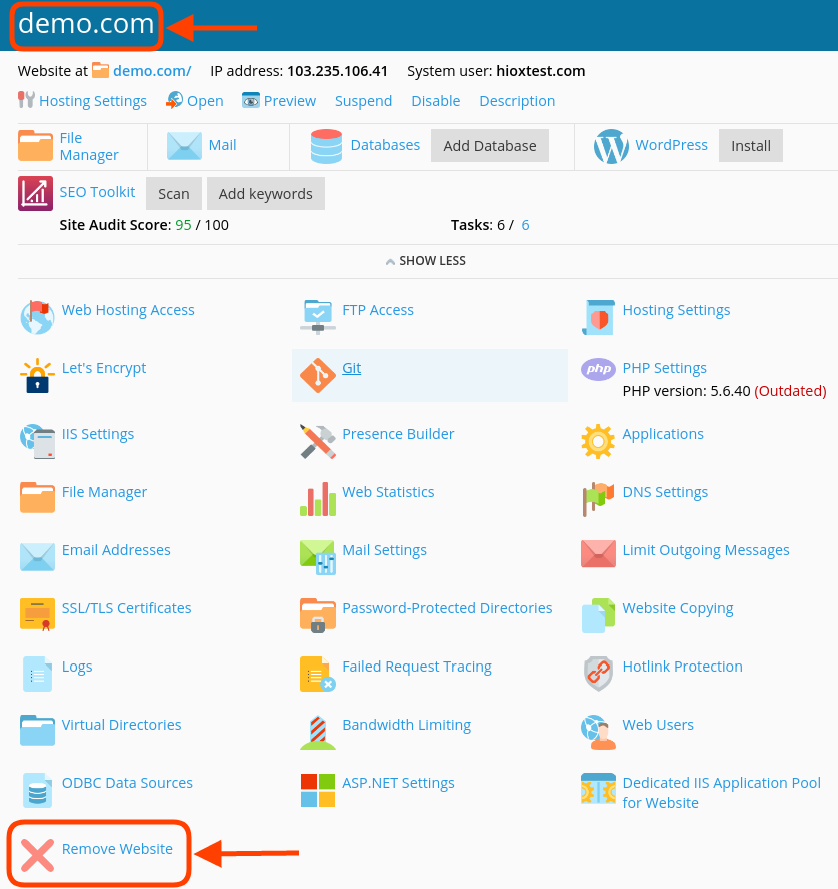Click the Let's Encrypt padlock icon
Screen dimensions: 838x889
(x=37, y=375)
